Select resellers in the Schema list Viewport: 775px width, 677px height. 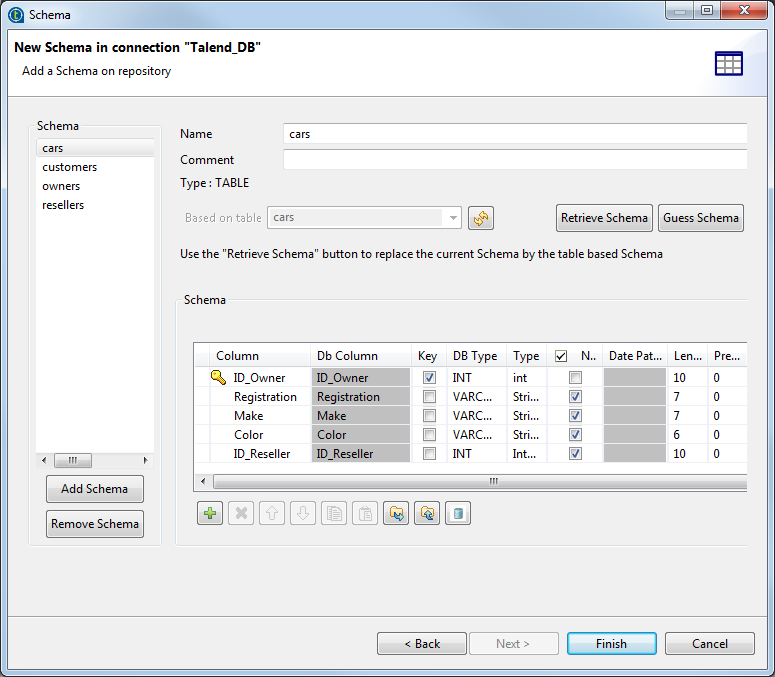click(x=63, y=205)
